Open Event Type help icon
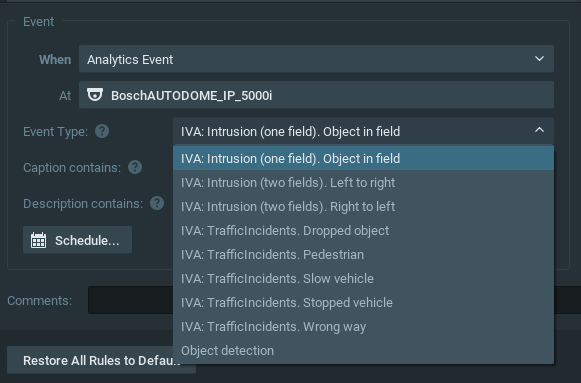 [x=102, y=131]
